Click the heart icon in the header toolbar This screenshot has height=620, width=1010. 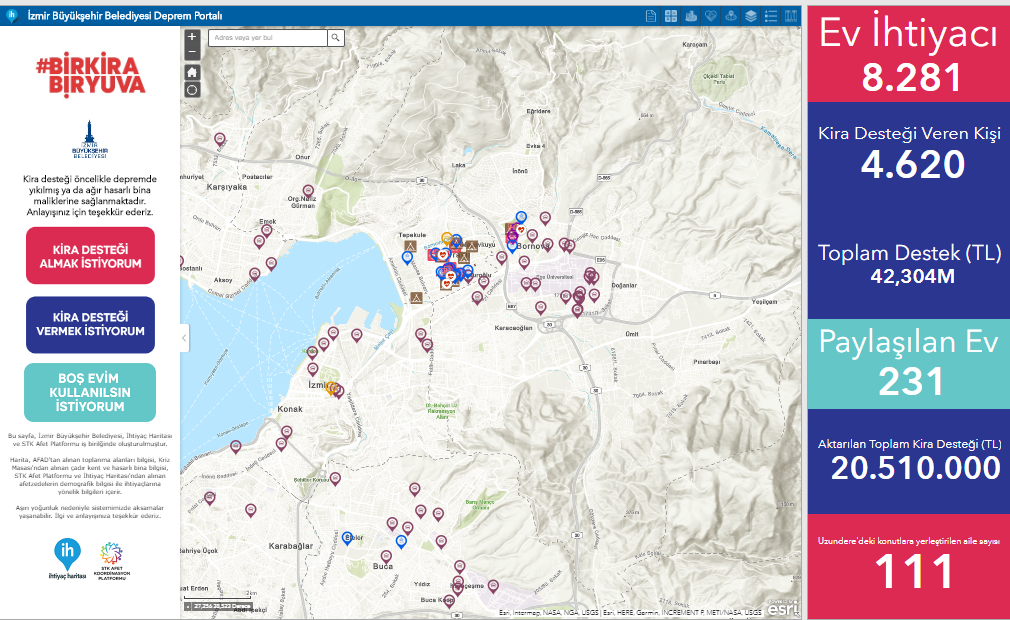click(x=711, y=16)
